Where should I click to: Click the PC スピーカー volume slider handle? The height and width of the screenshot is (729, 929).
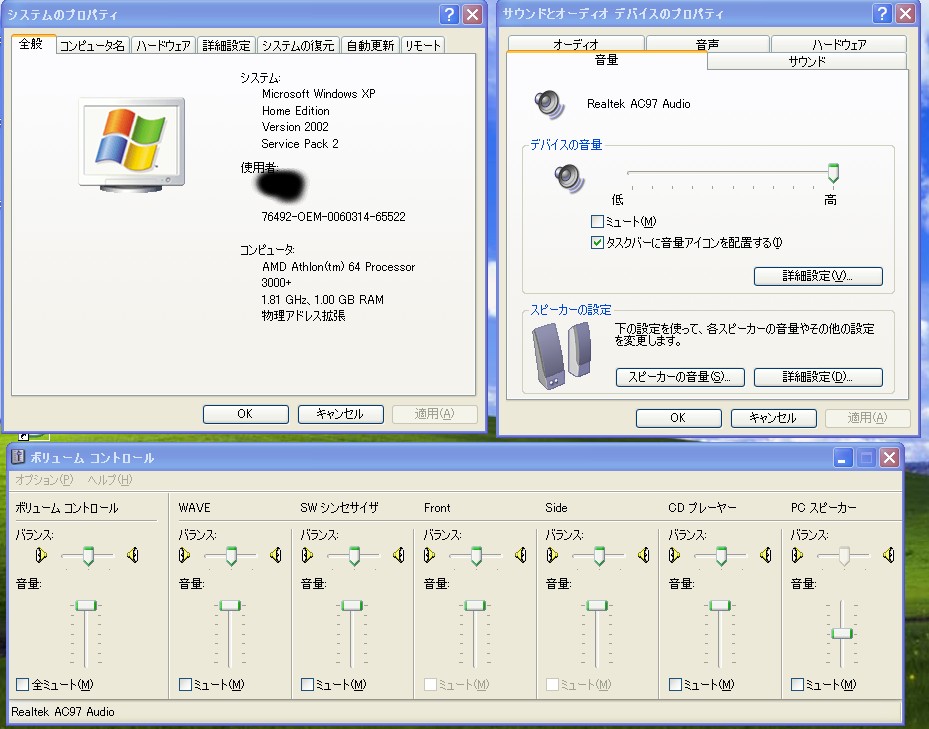842,632
